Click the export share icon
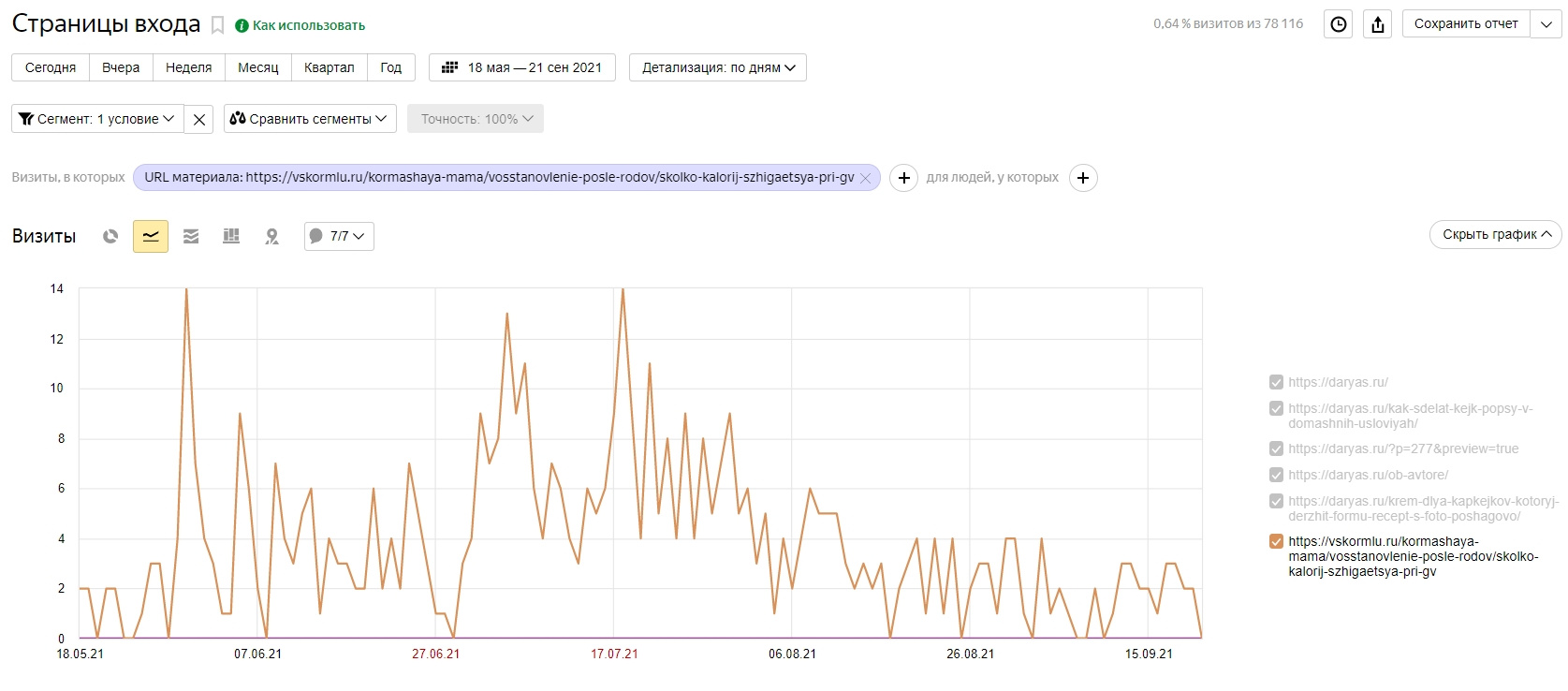 1378,24
